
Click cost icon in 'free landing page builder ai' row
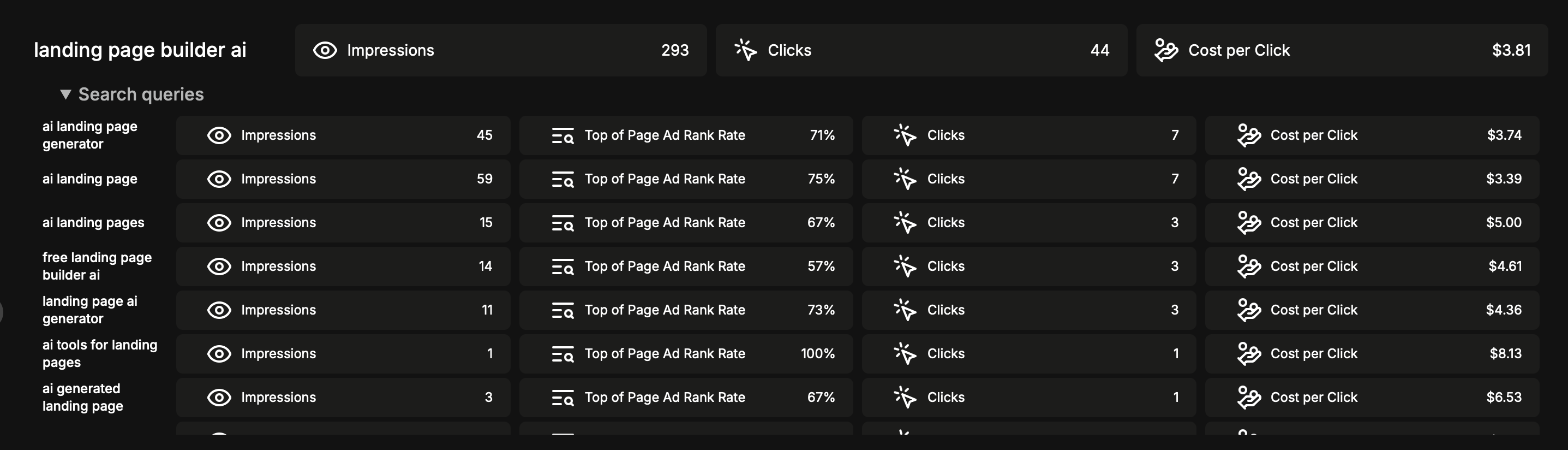click(x=1248, y=266)
